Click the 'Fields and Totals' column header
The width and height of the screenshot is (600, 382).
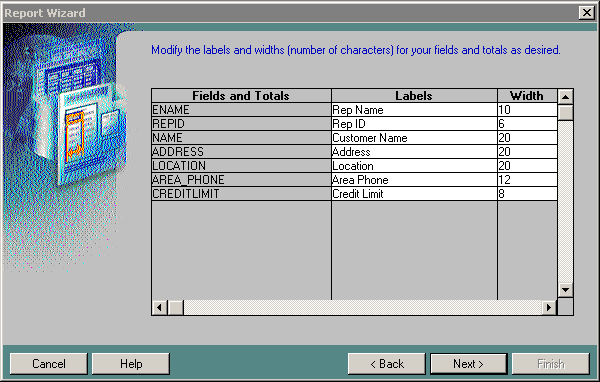click(241, 96)
